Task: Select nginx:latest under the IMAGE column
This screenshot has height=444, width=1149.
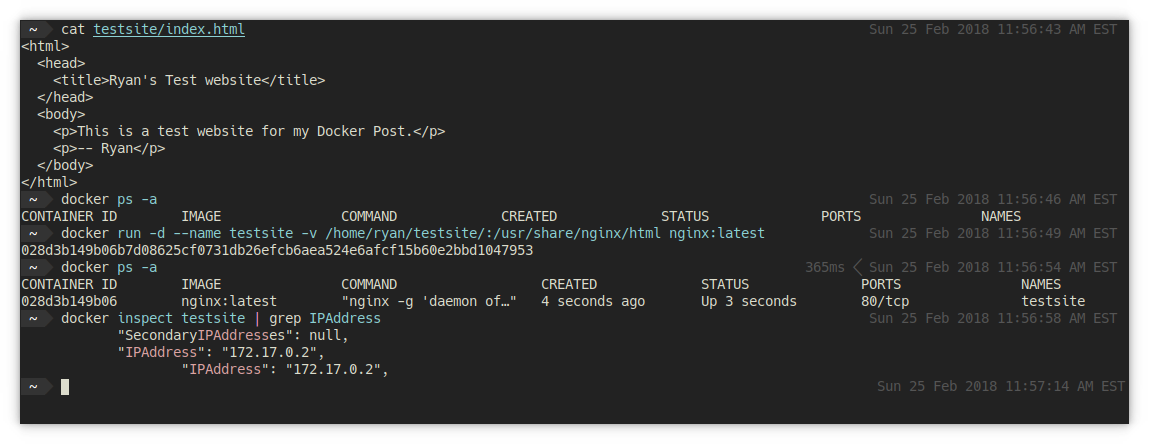Action: pos(228,301)
